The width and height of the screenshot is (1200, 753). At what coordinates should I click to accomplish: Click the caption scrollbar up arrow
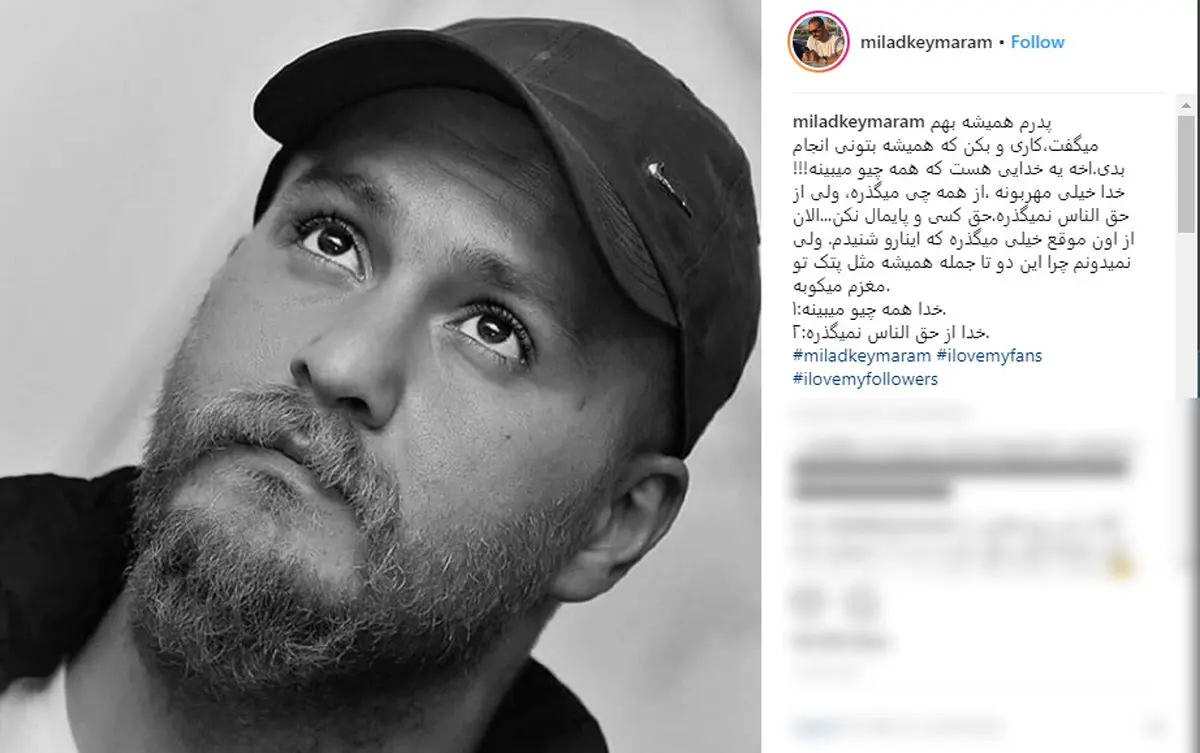click(x=1185, y=106)
